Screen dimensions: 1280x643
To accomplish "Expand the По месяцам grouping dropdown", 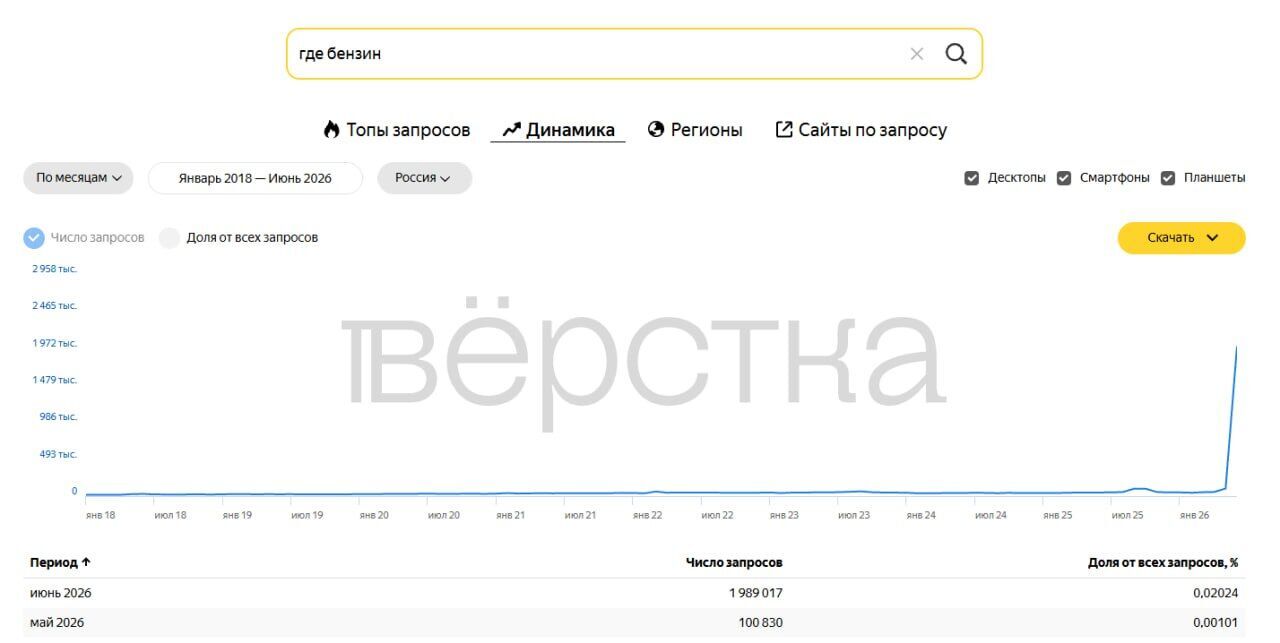I will click(x=78, y=178).
